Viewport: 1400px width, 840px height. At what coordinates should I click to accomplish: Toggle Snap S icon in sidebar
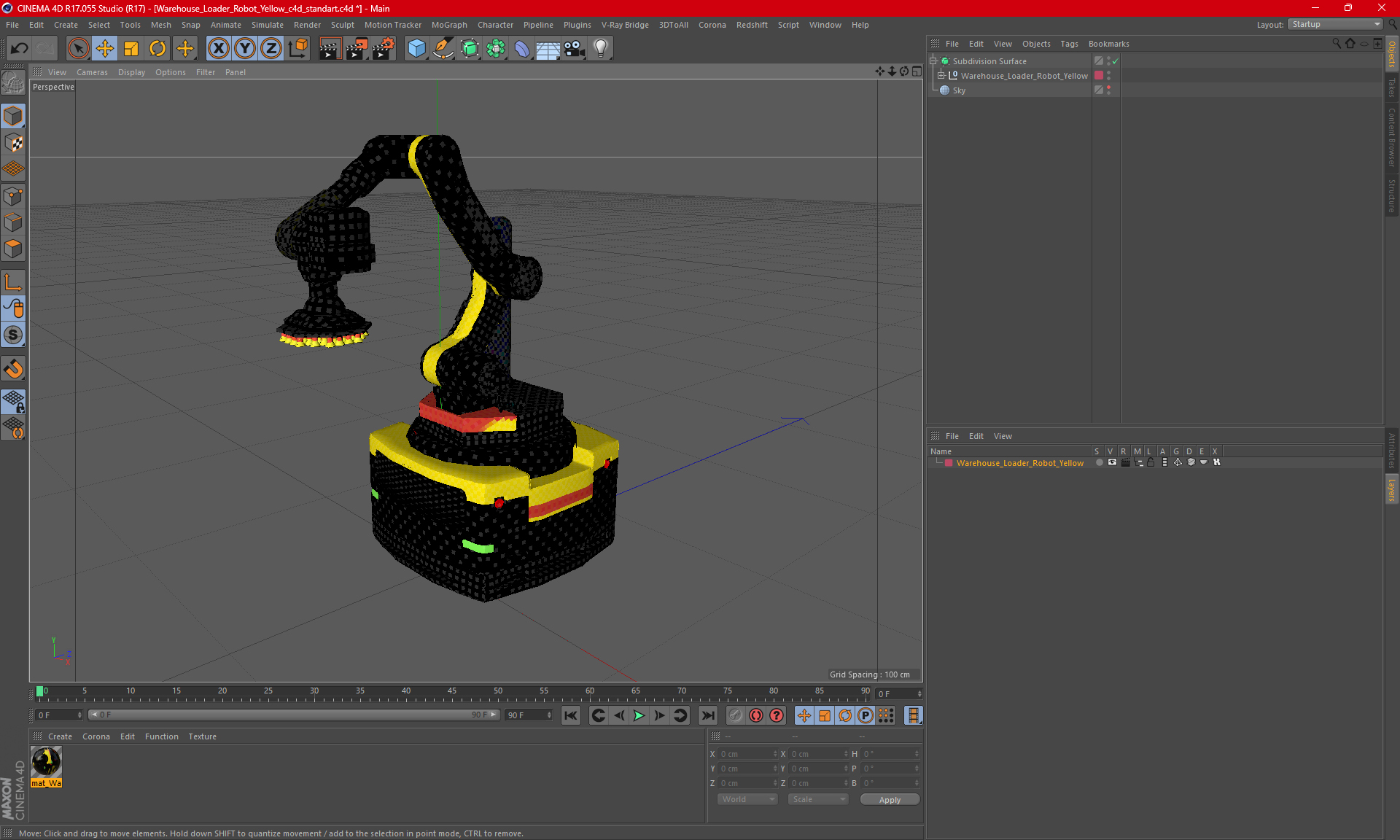coord(13,335)
